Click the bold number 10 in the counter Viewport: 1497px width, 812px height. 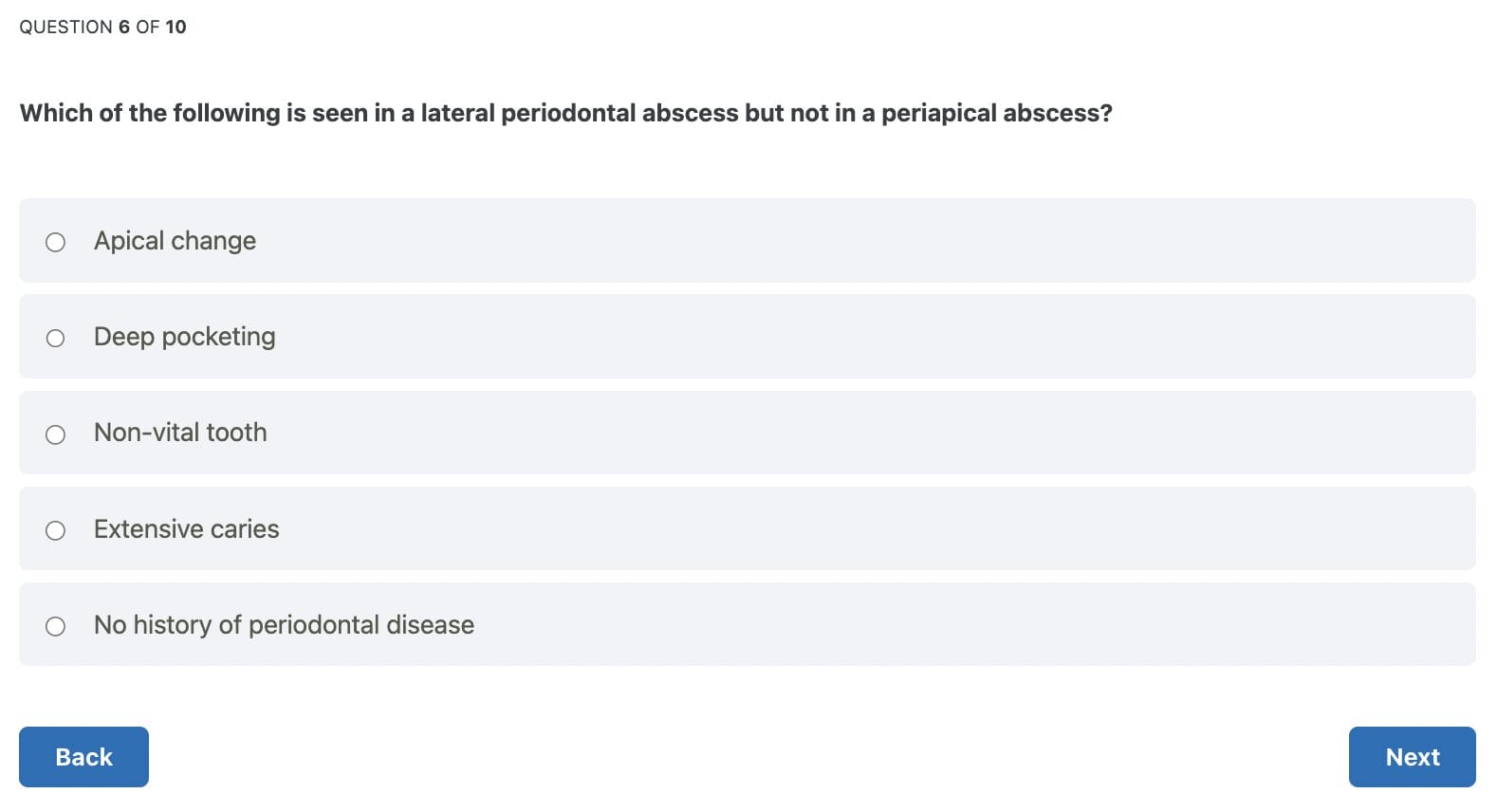(x=176, y=27)
